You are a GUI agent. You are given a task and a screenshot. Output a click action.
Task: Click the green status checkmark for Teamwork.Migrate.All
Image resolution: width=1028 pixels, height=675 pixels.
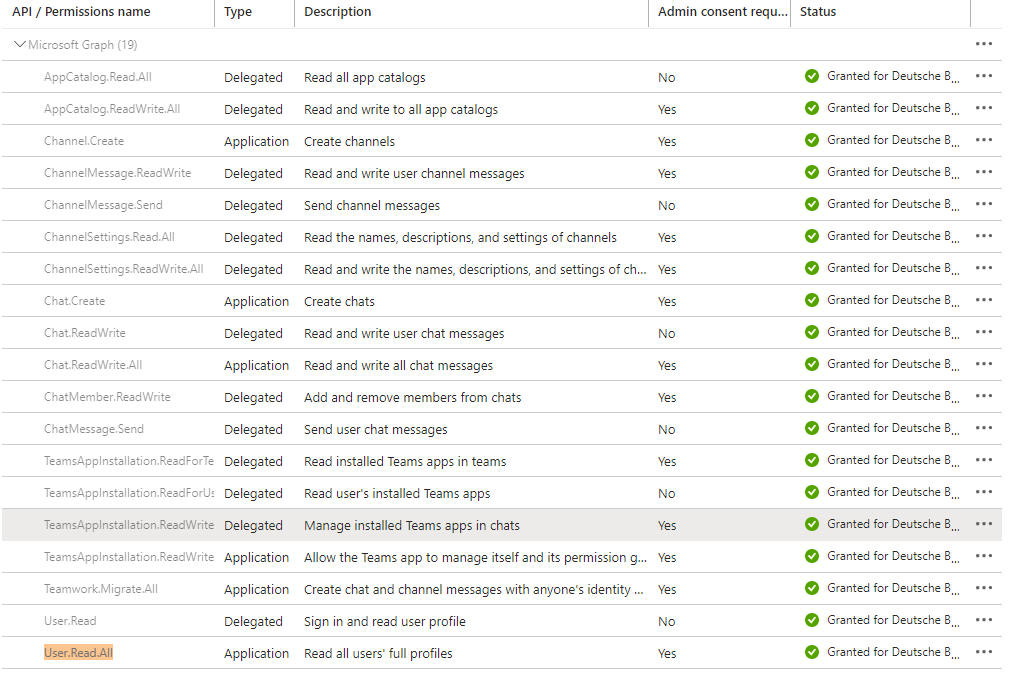point(812,588)
